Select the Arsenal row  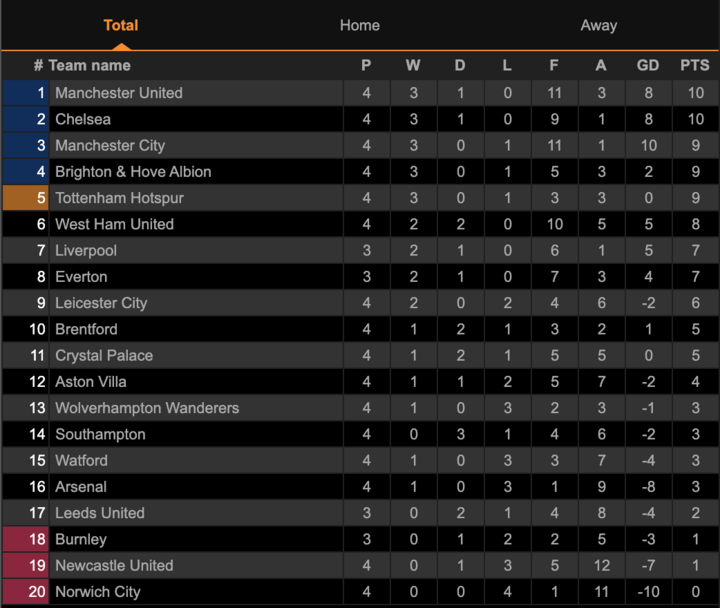pyautogui.click(x=360, y=487)
